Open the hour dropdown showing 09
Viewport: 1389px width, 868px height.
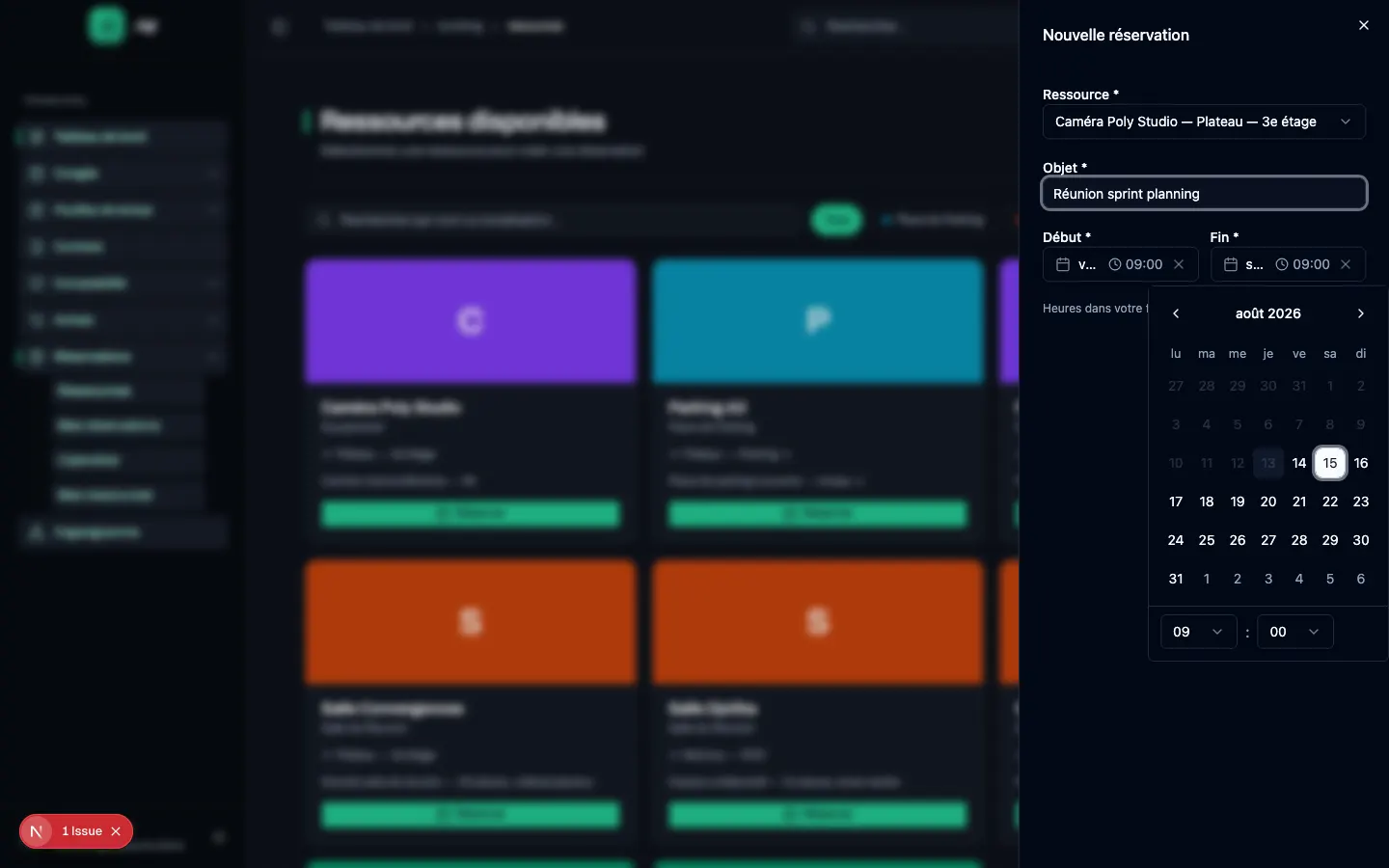[x=1198, y=632]
